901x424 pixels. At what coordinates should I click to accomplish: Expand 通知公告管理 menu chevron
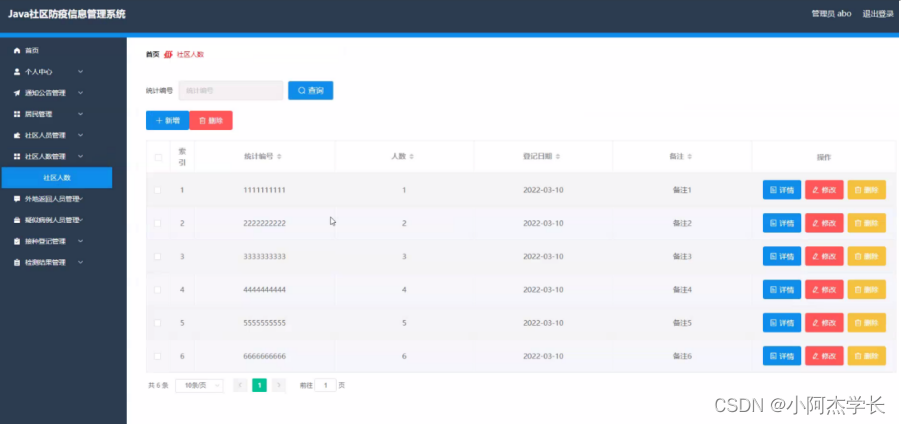[x=80, y=92]
